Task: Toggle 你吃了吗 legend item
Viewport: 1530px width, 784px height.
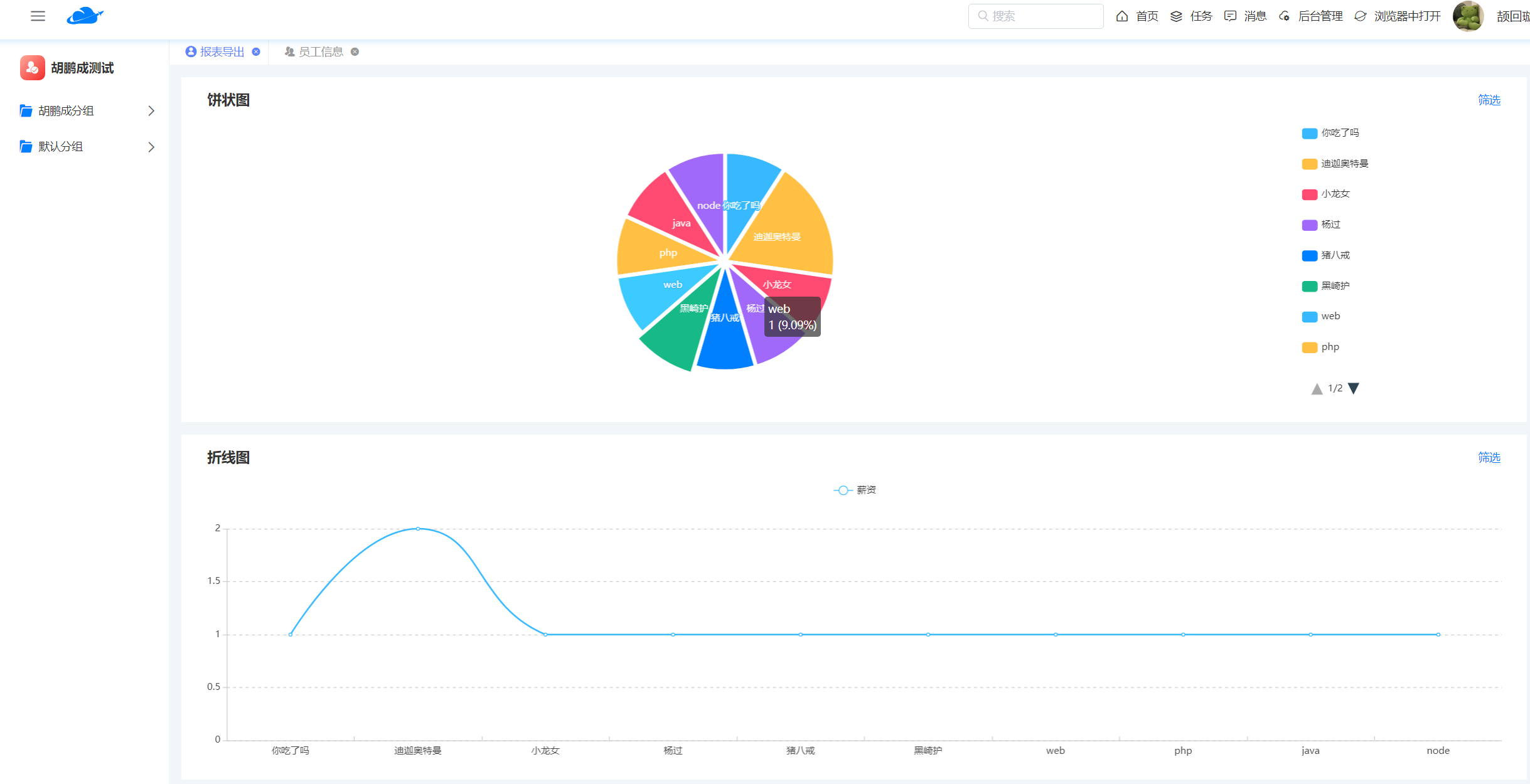Action: (1330, 133)
